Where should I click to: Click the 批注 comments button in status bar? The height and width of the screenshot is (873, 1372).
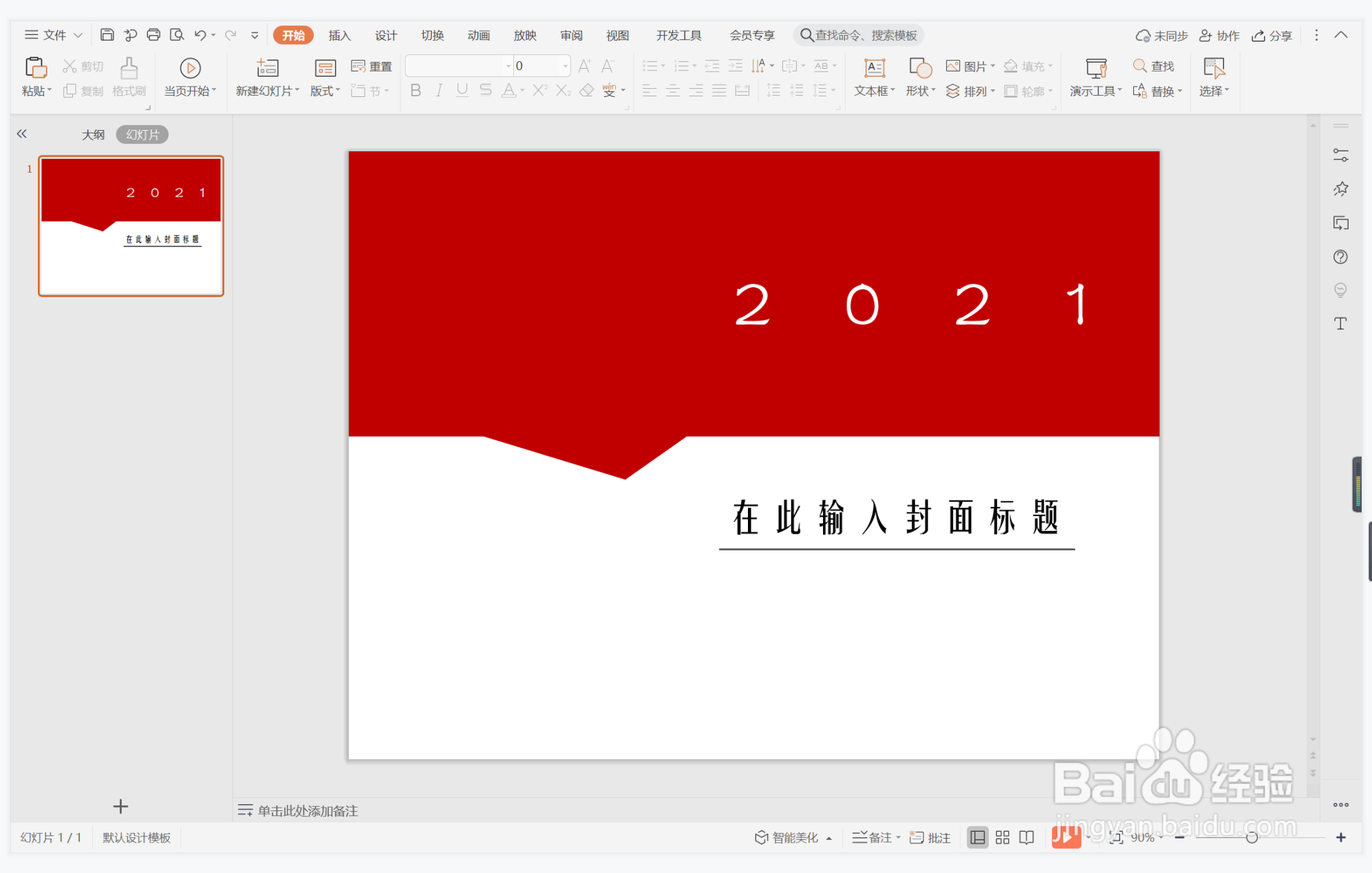pos(930,837)
